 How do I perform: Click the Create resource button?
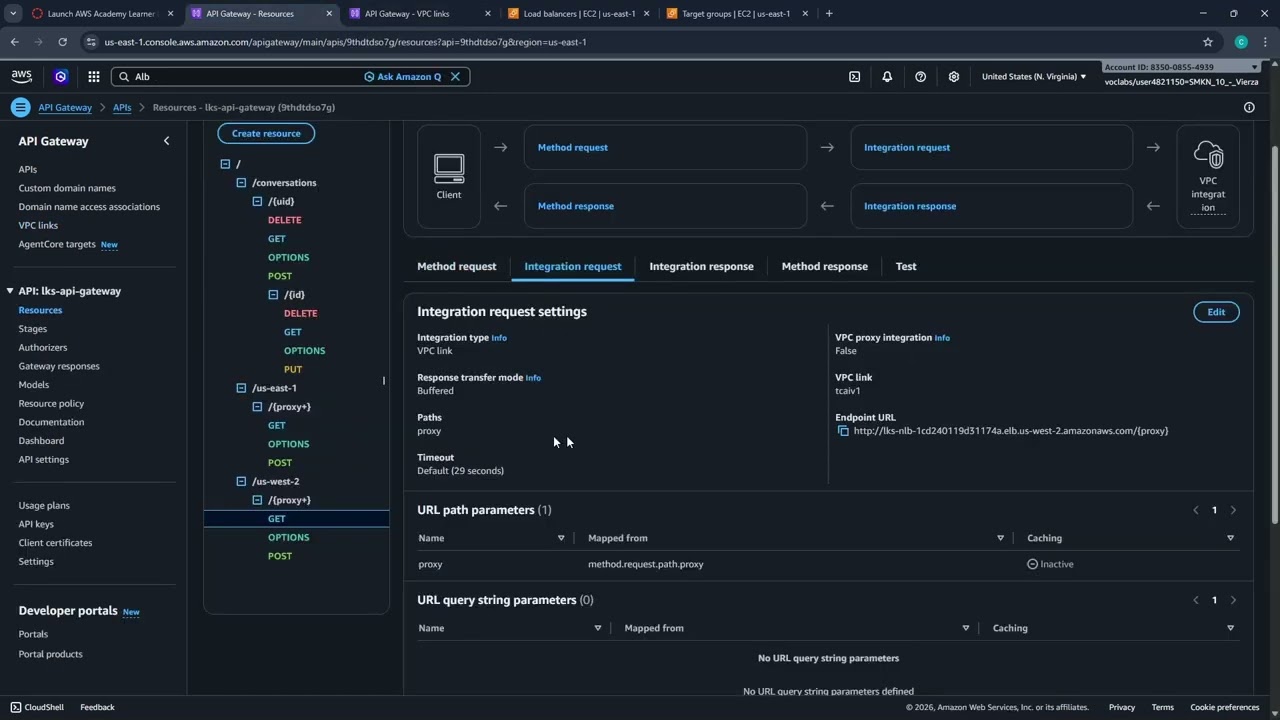coord(266,133)
